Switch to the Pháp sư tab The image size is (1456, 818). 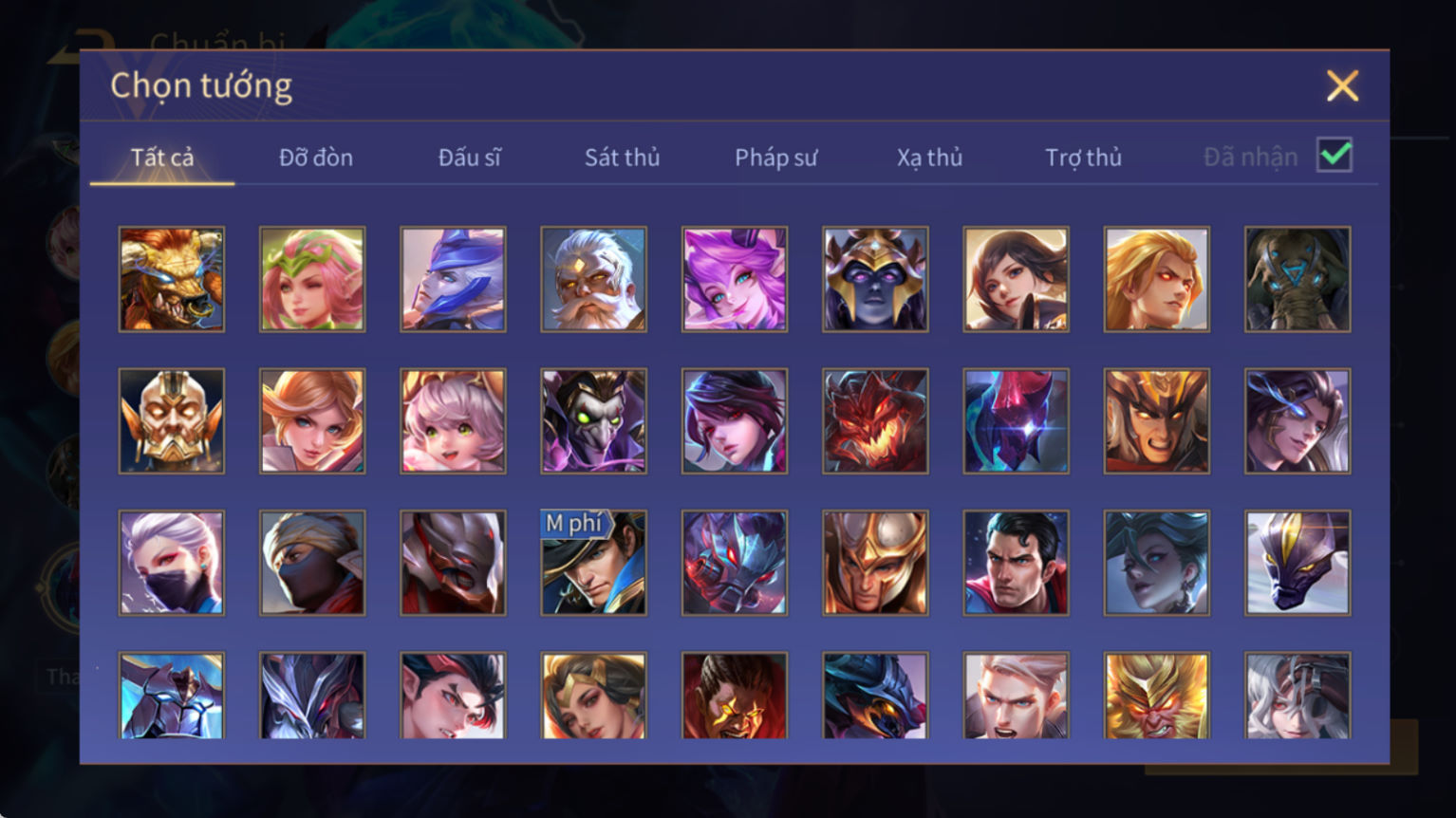[x=775, y=158]
